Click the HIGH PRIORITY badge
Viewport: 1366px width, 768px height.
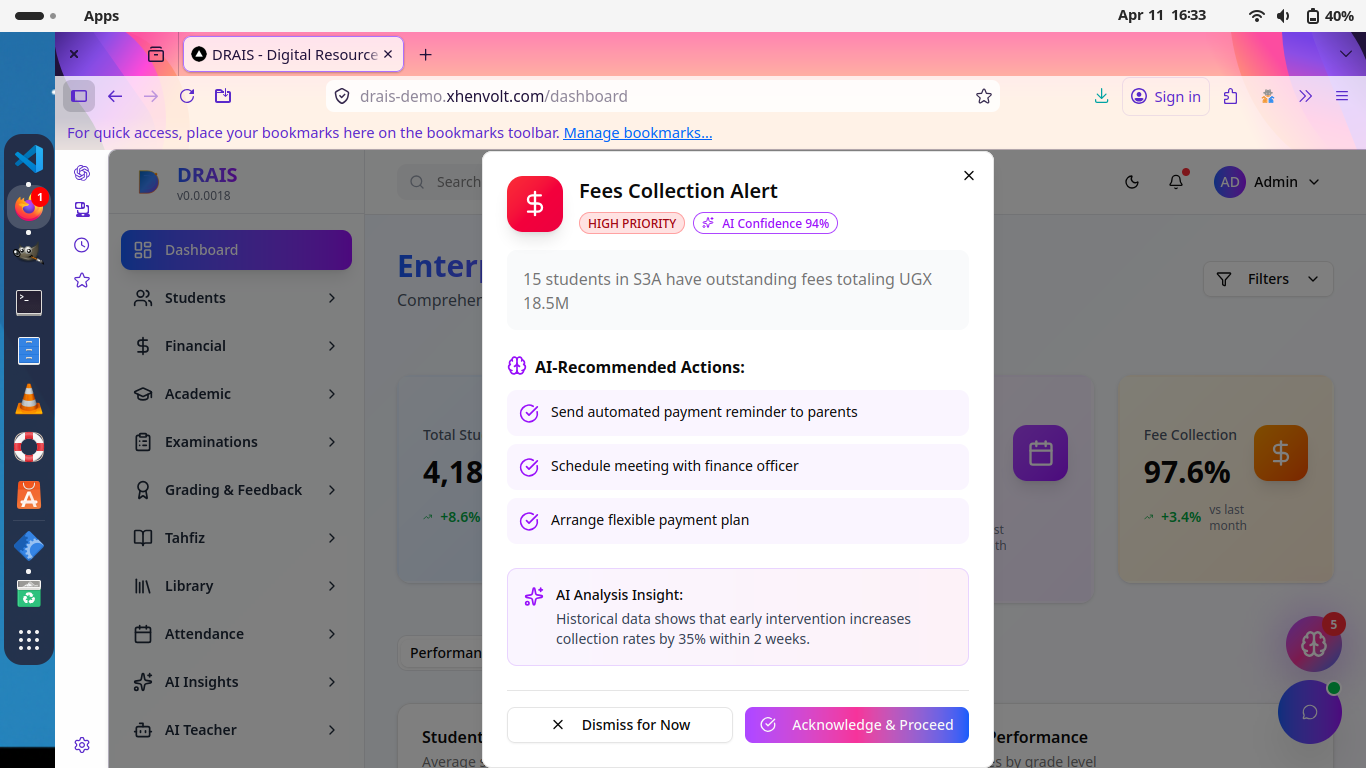[x=632, y=223]
